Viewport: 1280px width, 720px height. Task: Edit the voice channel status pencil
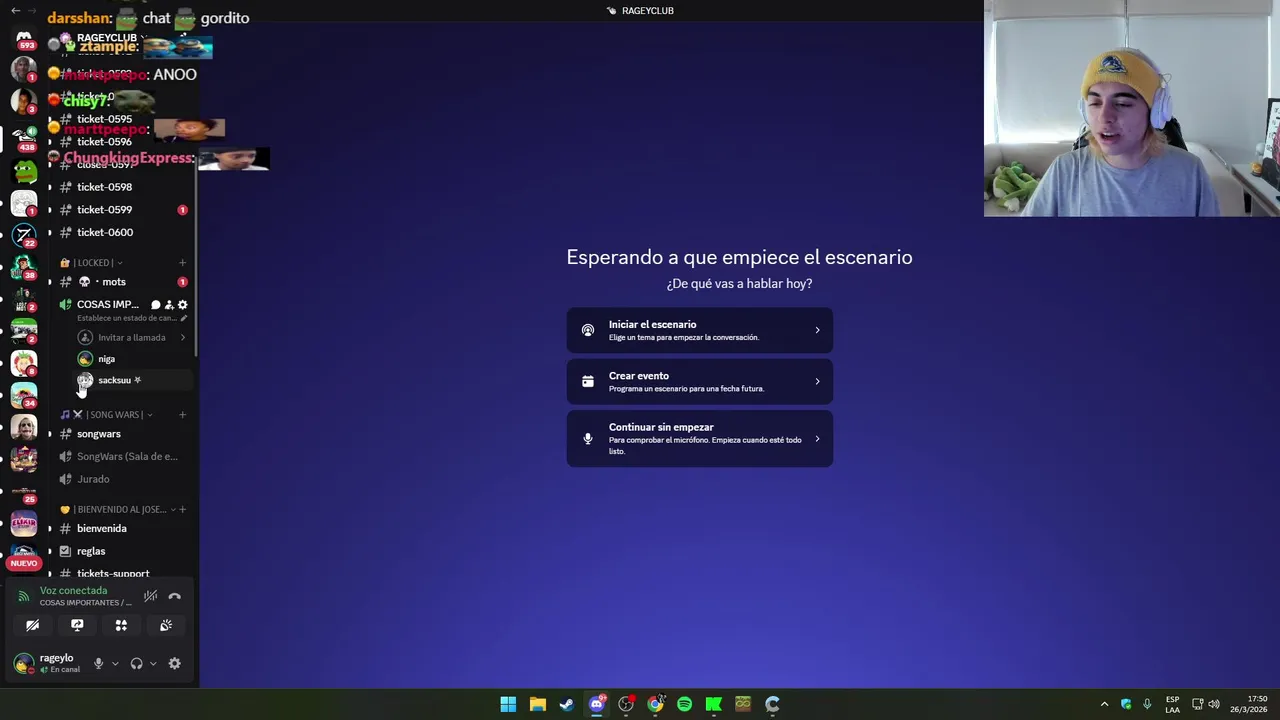184,318
